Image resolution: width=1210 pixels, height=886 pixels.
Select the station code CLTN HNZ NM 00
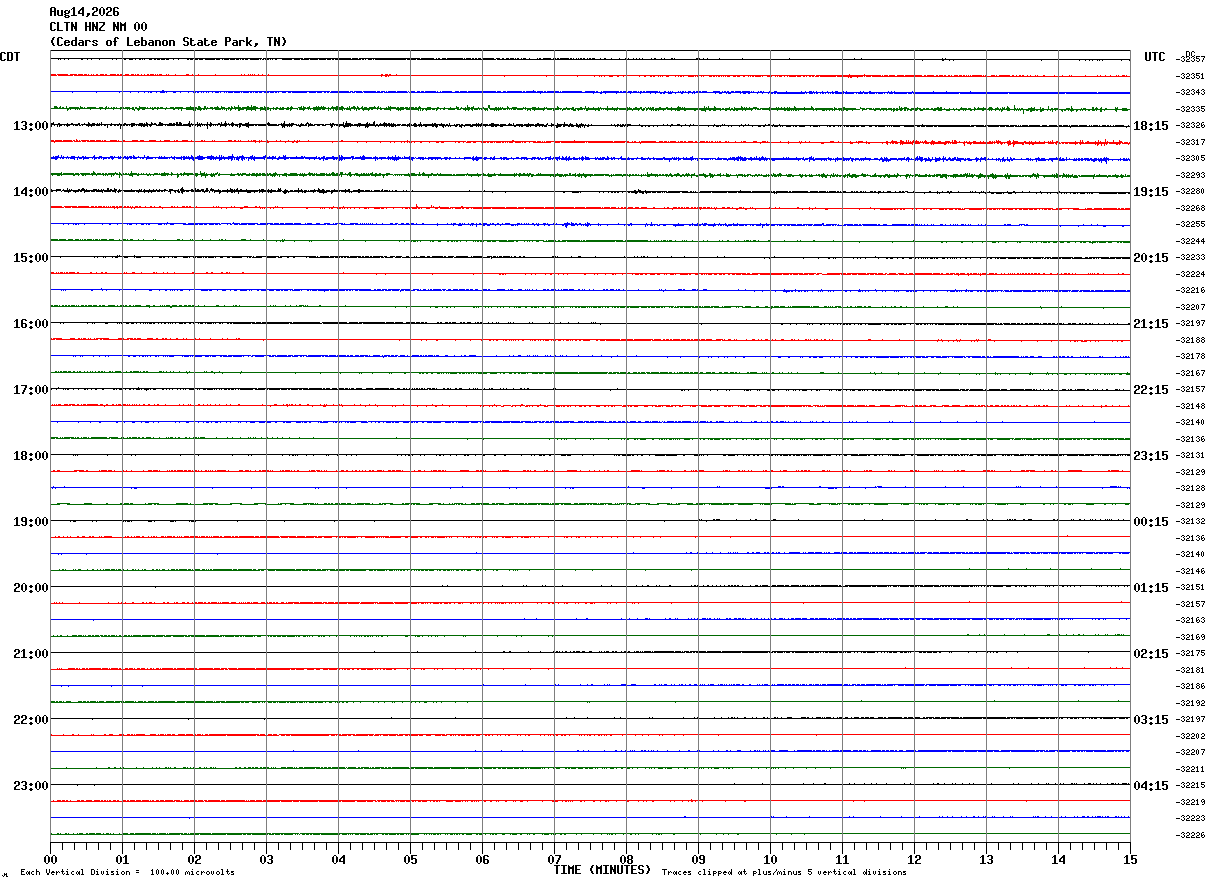(x=98, y=27)
